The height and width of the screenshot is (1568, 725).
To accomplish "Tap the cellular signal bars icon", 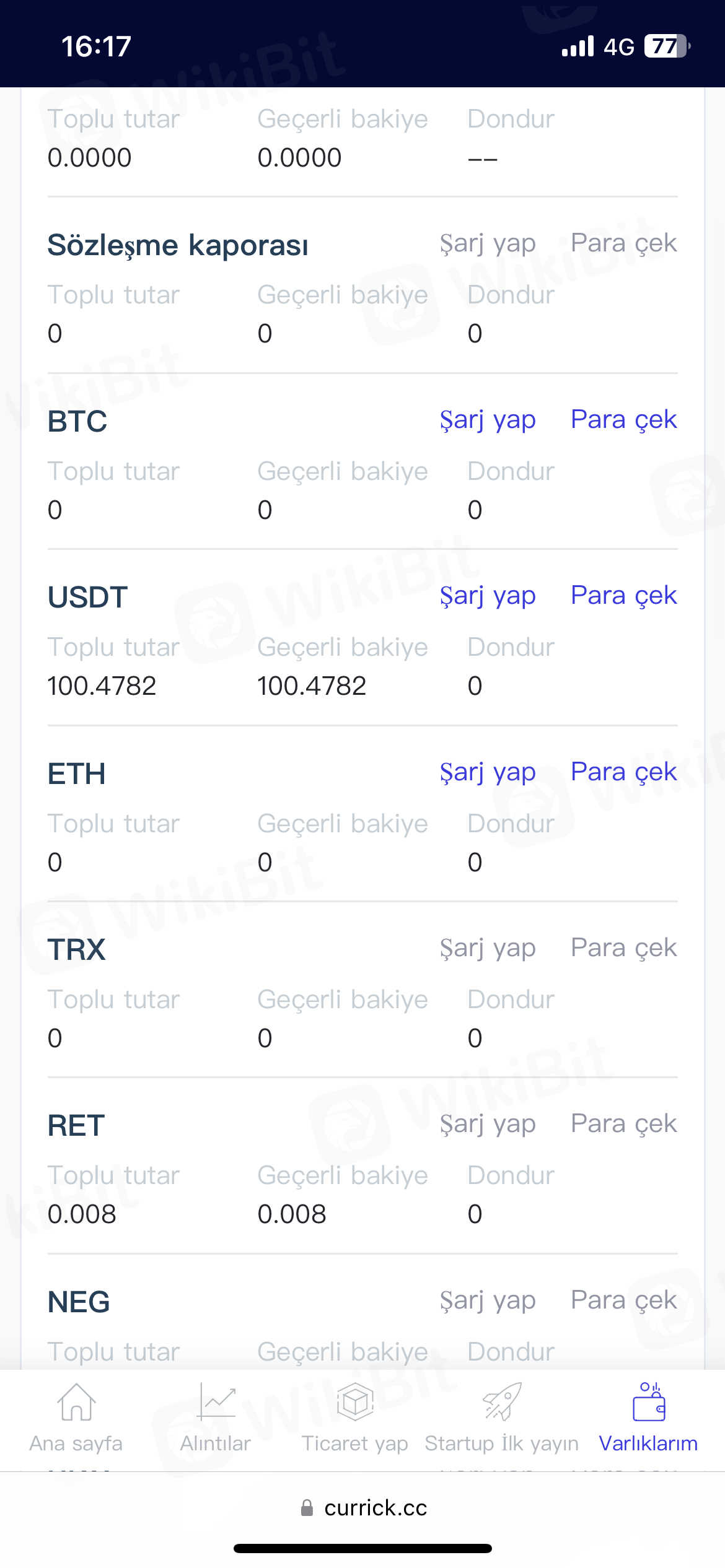I will [578, 46].
